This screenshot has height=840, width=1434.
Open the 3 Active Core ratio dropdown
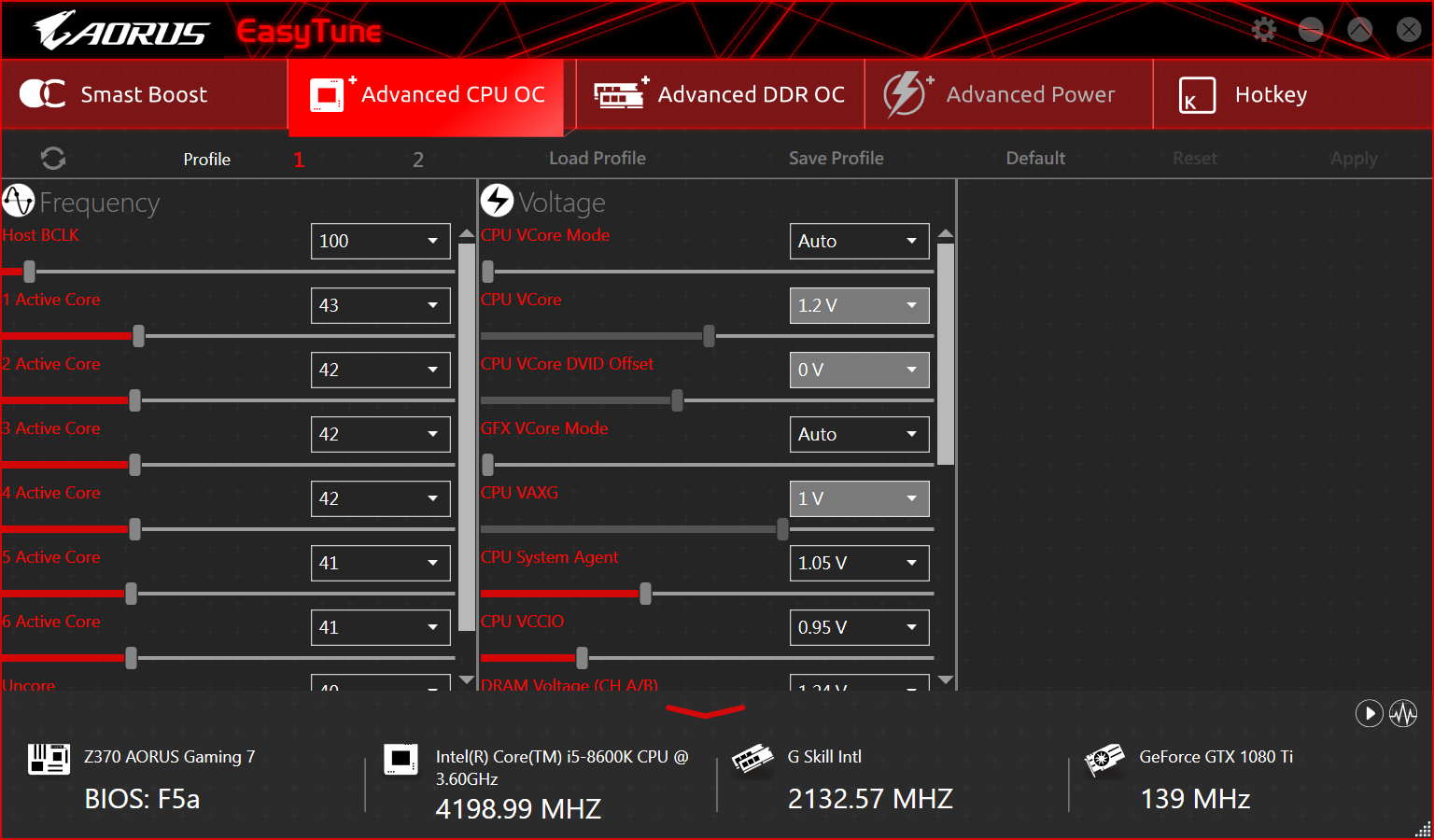[381, 434]
